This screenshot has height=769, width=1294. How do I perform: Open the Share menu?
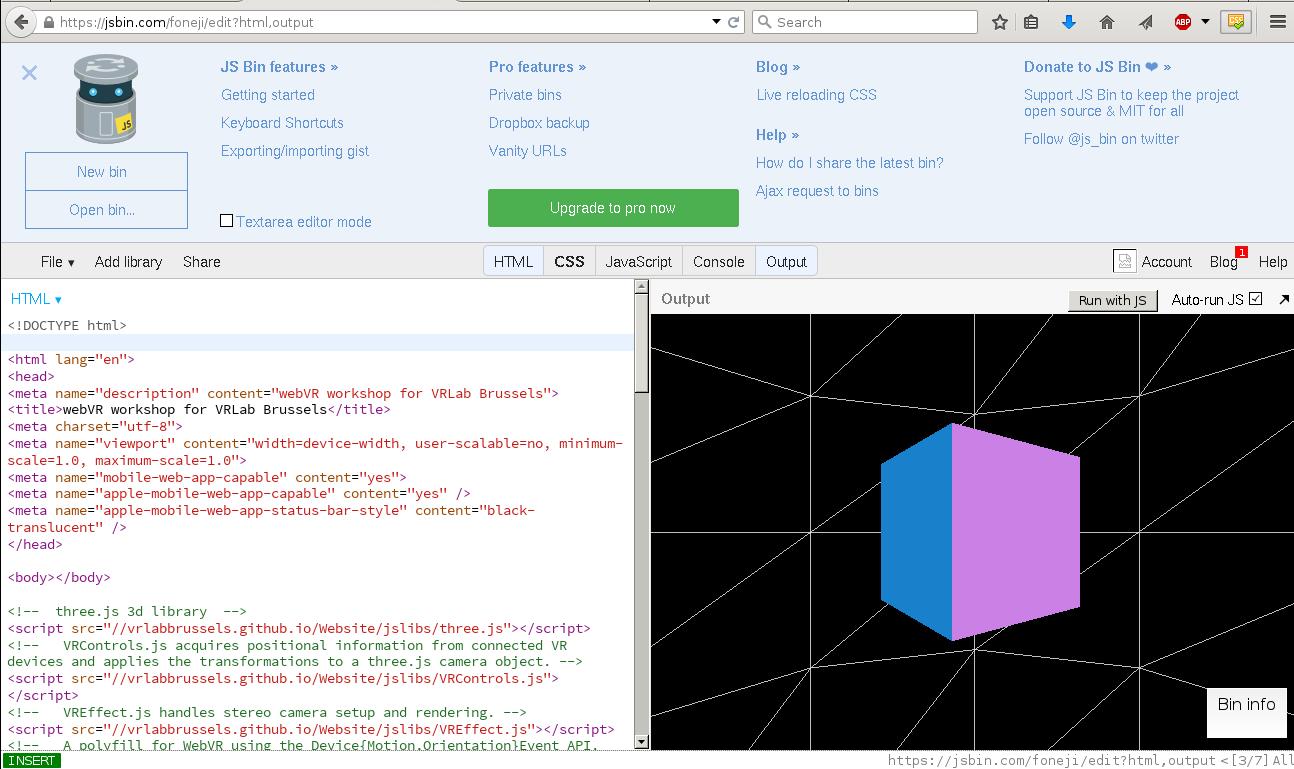[201, 262]
